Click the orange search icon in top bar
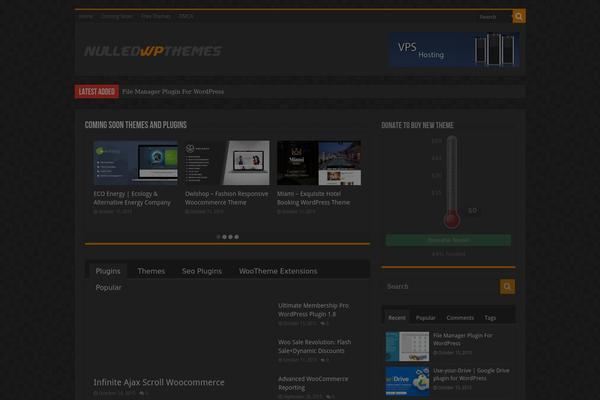Image resolution: width=600 pixels, height=400 pixels. pos(519,16)
